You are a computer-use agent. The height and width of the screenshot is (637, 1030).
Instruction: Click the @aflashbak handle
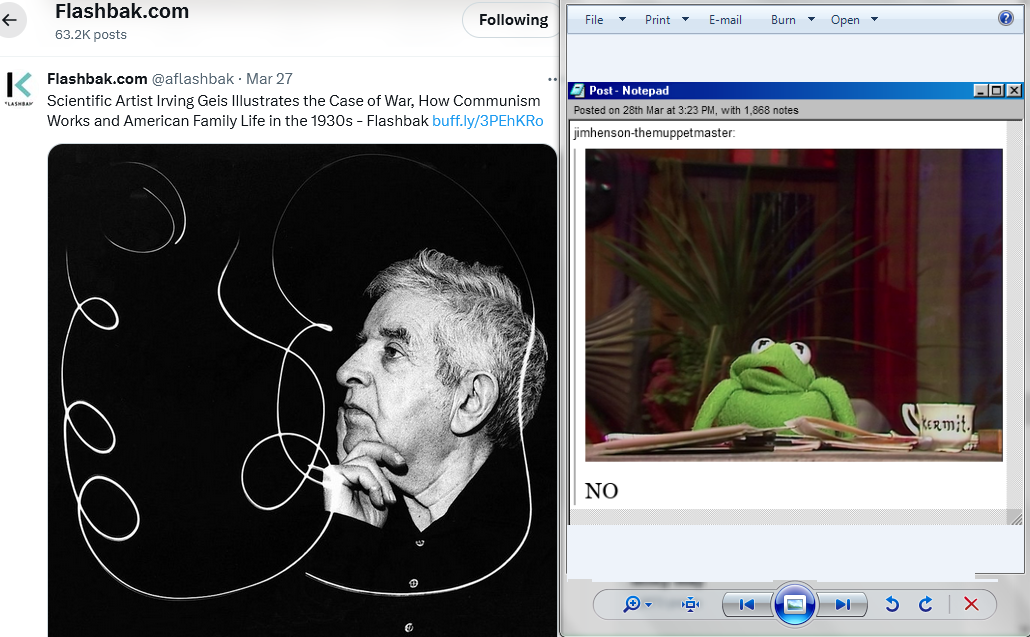[x=193, y=79]
